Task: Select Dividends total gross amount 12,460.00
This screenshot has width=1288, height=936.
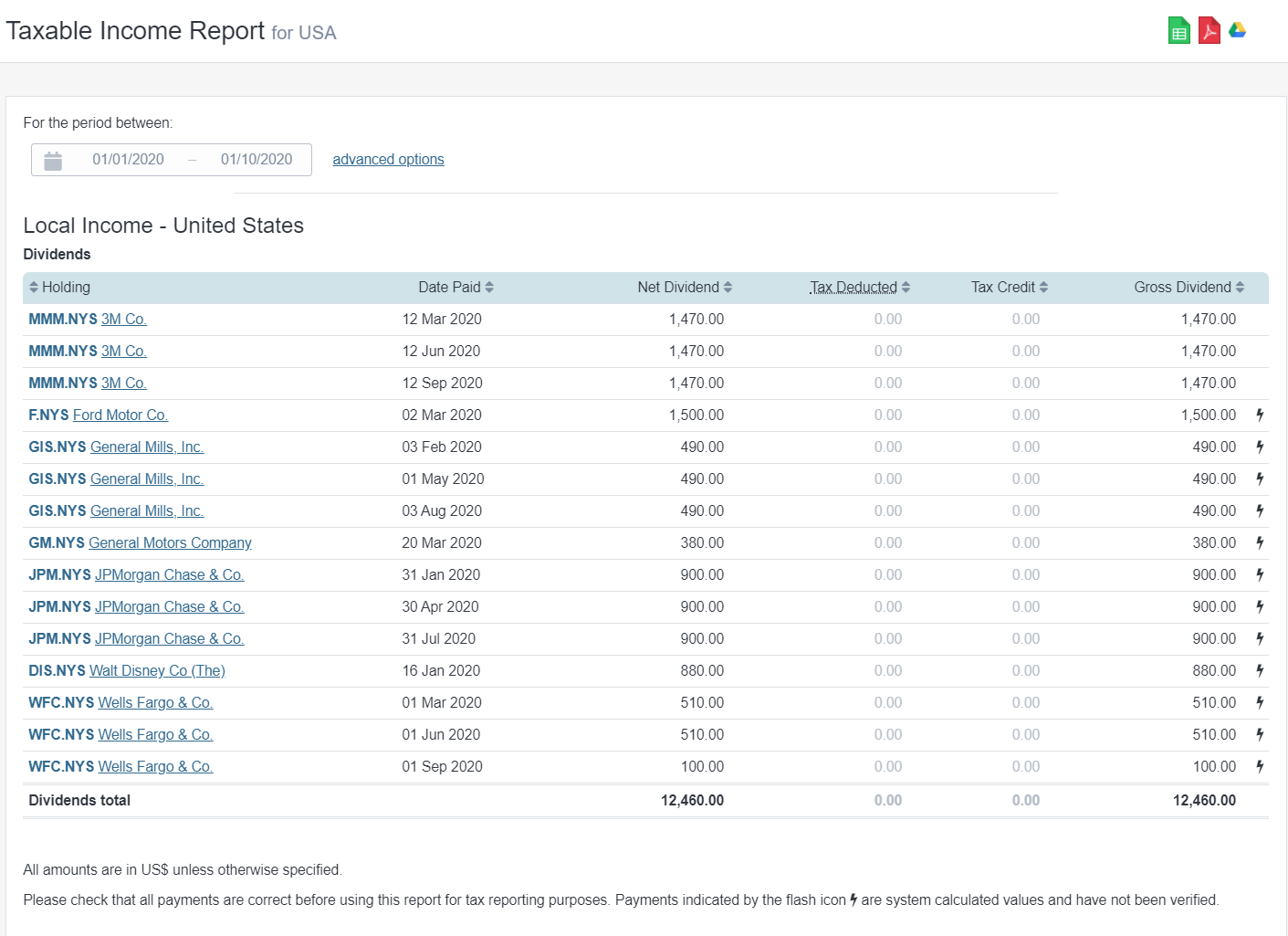Action: click(1204, 800)
